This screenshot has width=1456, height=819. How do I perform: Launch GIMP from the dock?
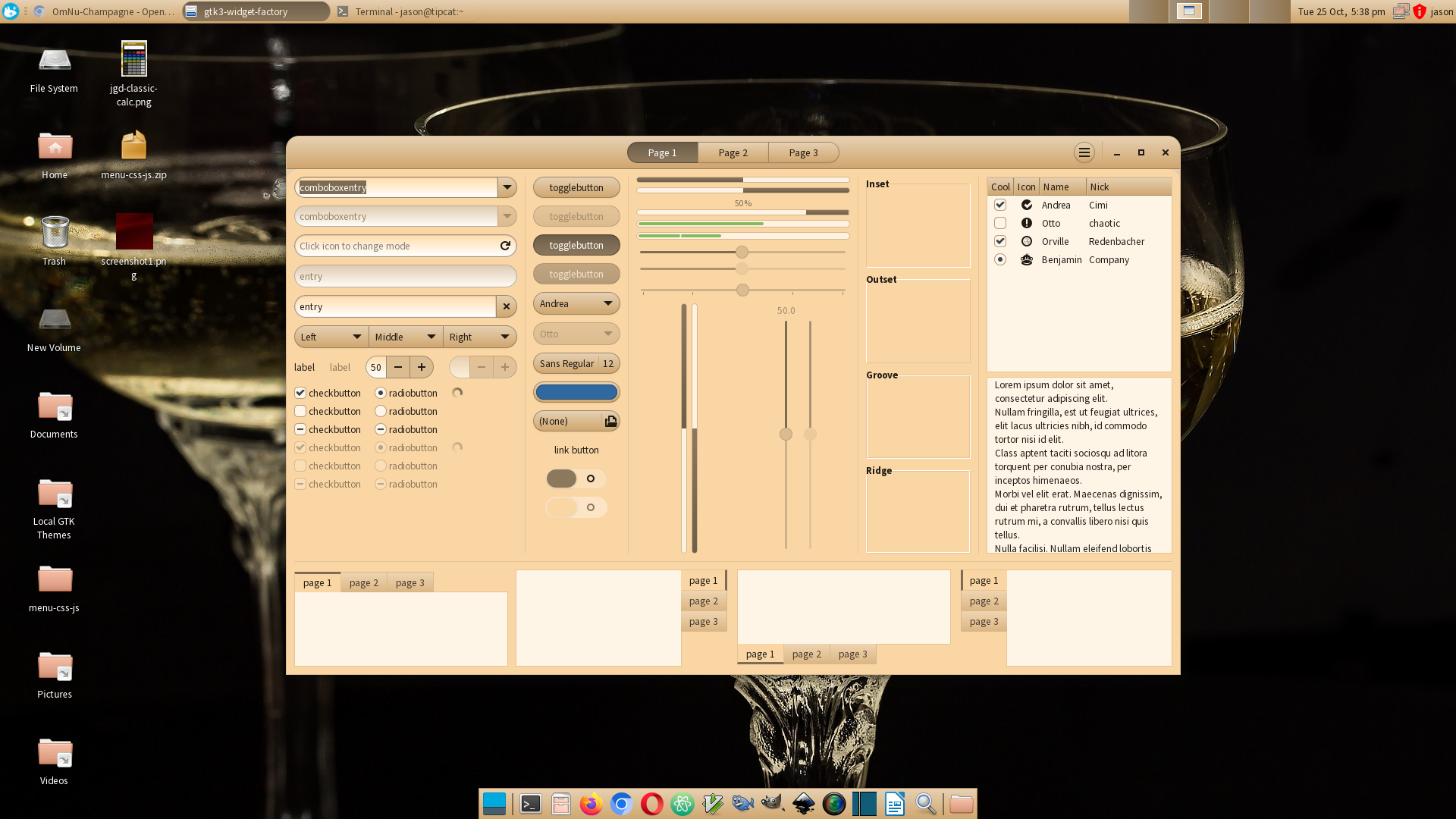773,804
